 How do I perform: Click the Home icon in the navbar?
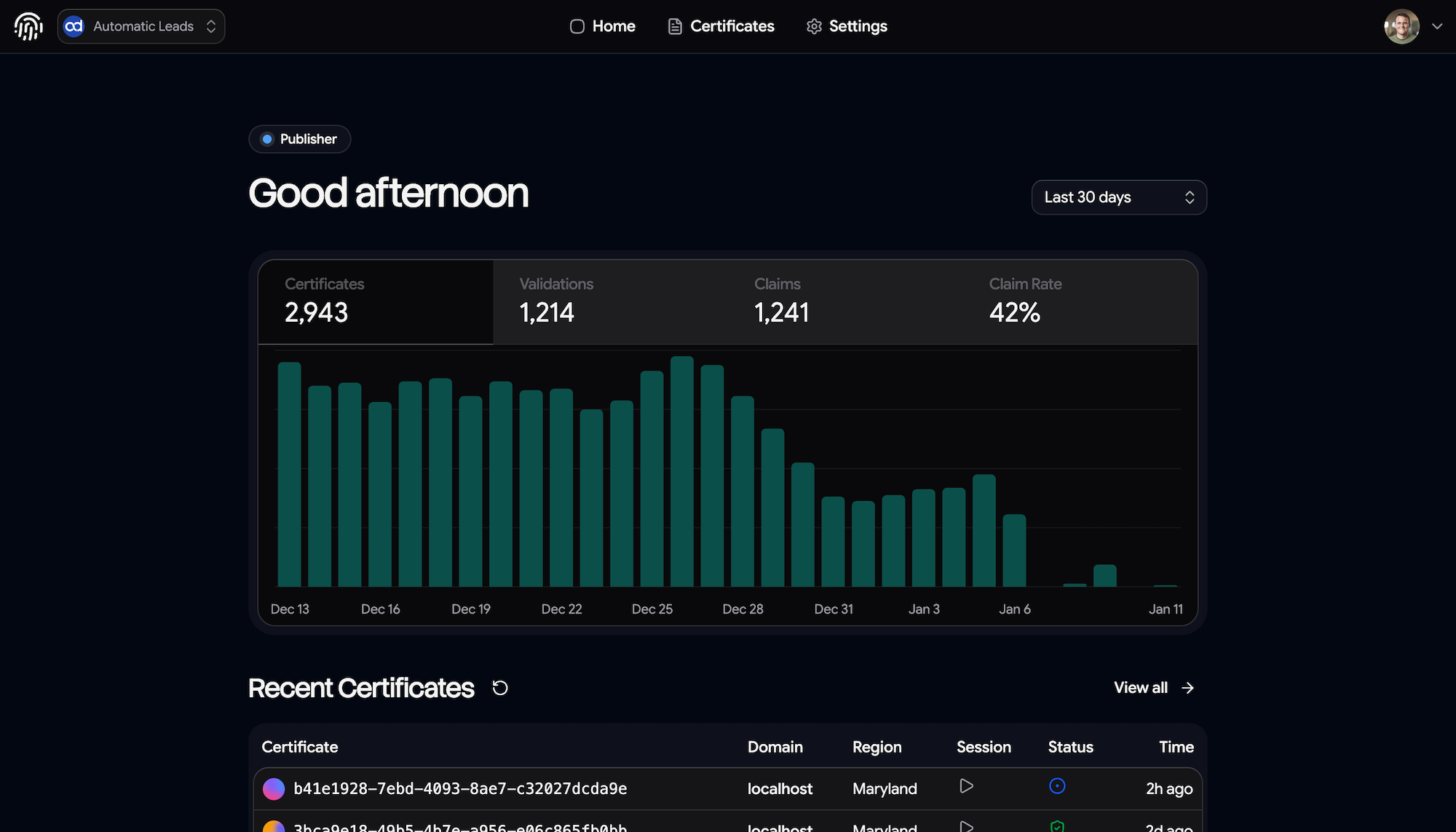click(x=577, y=26)
